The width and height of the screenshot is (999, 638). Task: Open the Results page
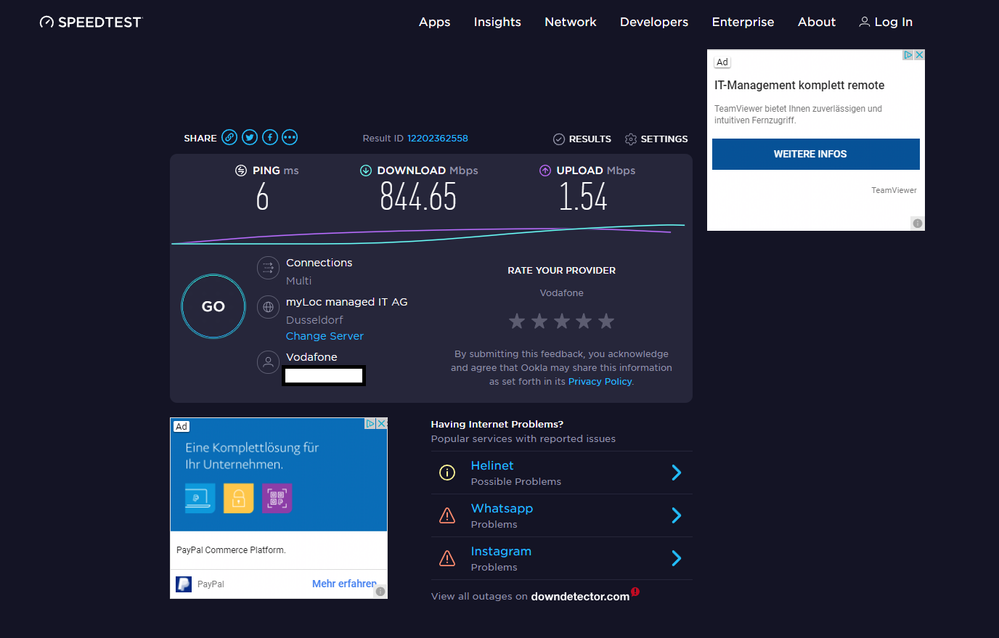582,139
